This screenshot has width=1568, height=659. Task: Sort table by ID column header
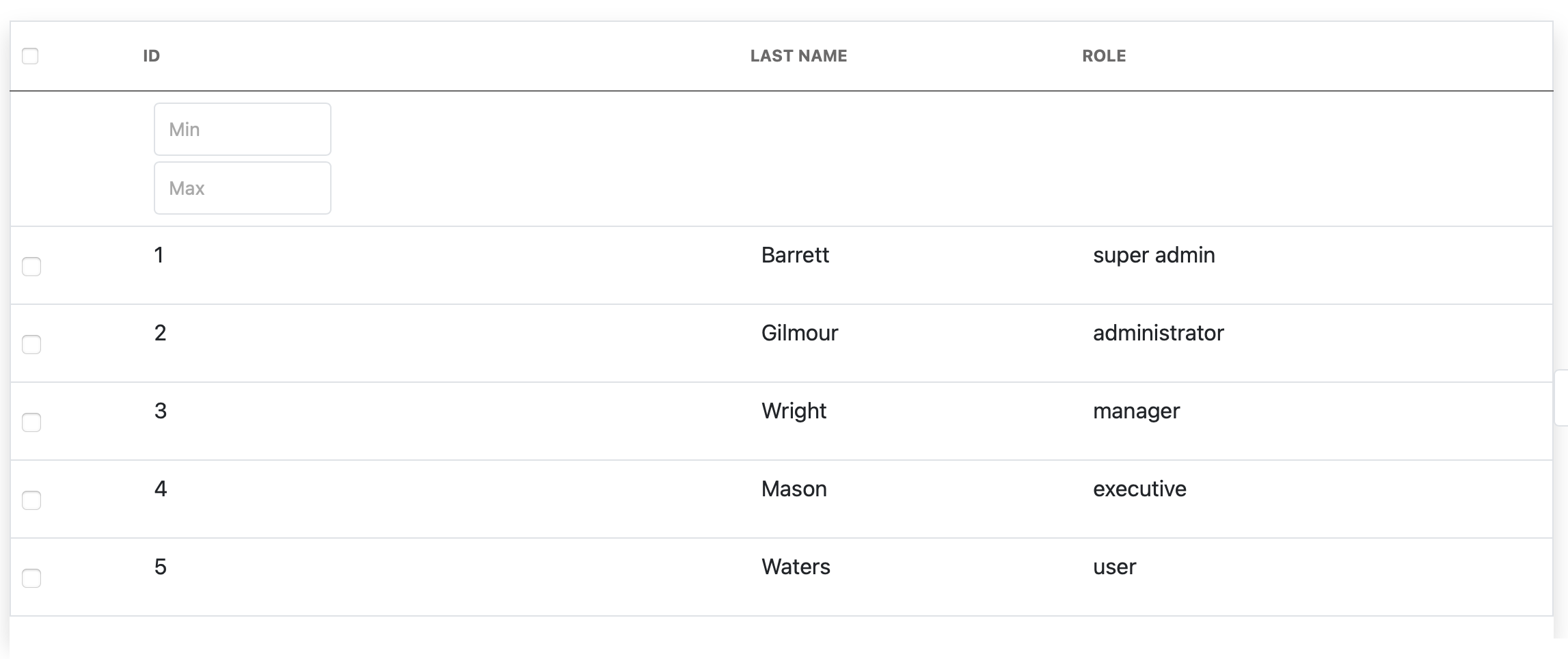tap(151, 56)
